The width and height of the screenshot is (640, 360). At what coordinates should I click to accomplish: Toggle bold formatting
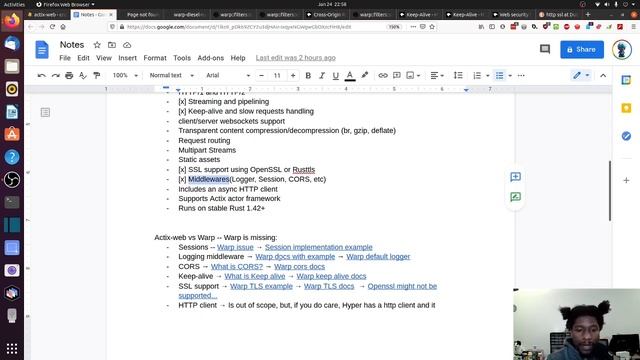point(308,76)
